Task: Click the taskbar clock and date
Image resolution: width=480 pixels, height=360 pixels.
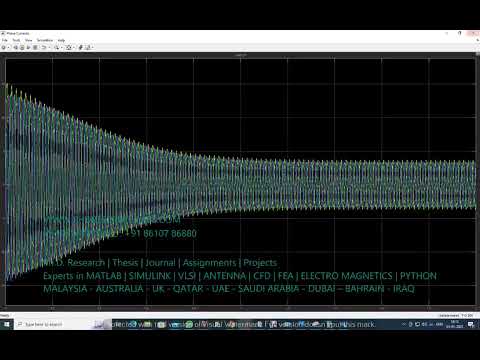Action: coord(455,324)
